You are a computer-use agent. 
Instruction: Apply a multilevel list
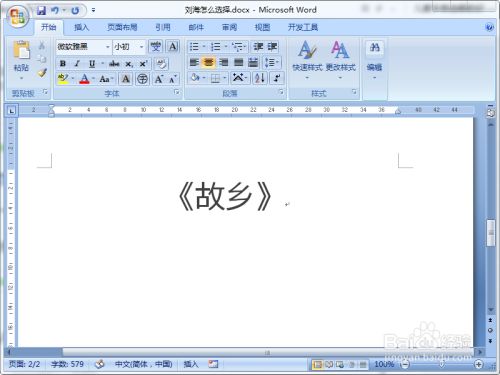click(239, 47)
